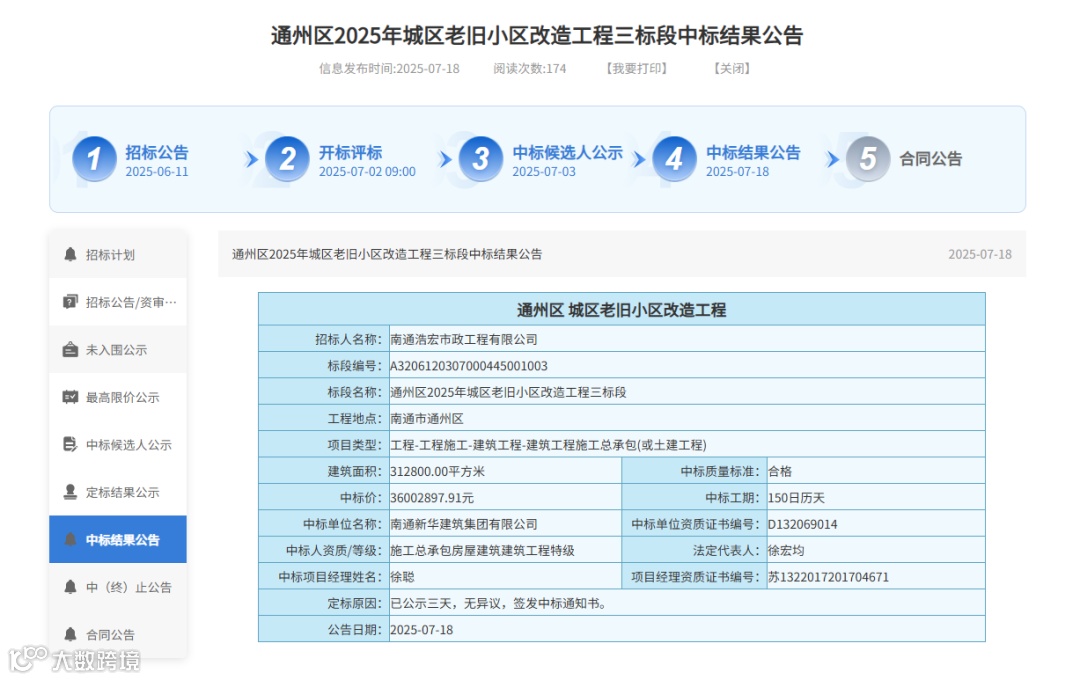1080x680 pixels.
Task: Click the 【关闭】 close link
Action: pyautogui.click(x=731, y=68)
